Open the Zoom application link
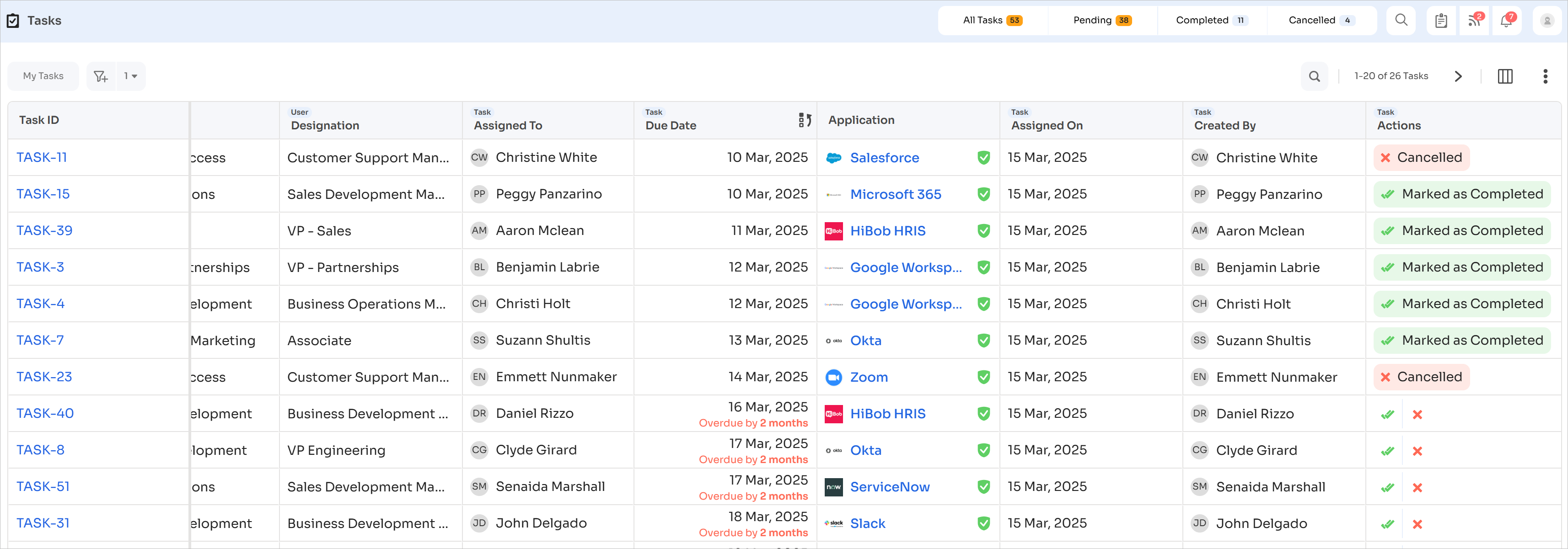The height and width of the screenshot is (549, 1568). 869,377
